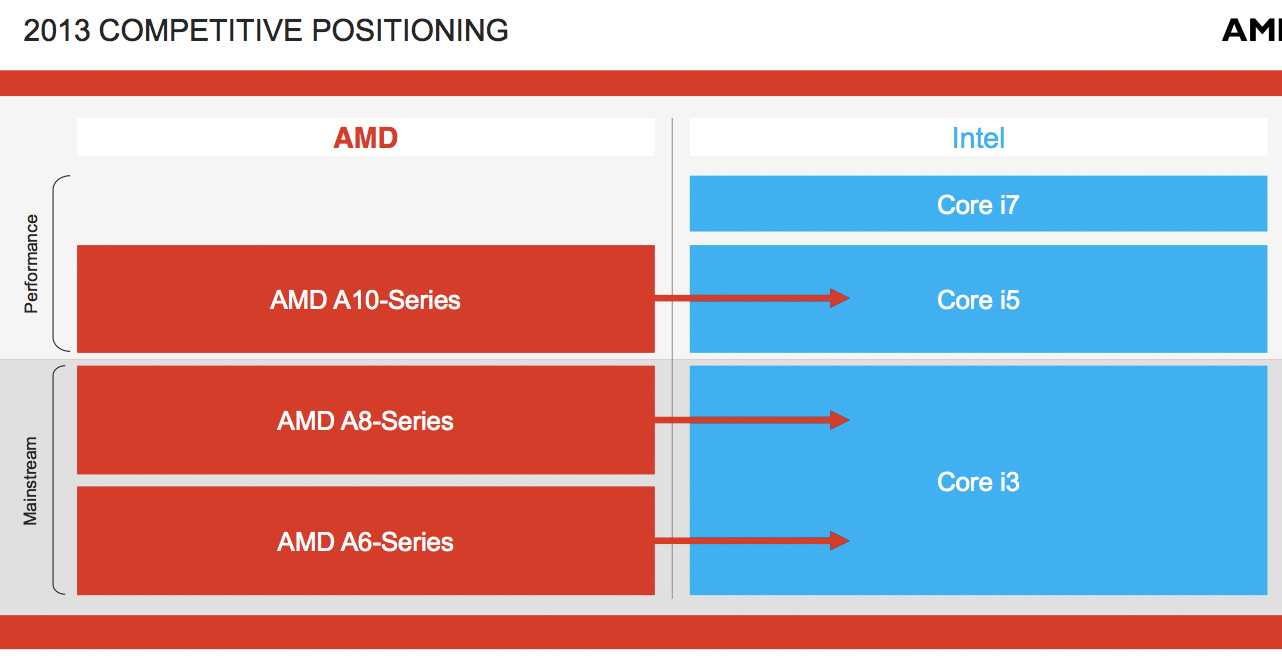Select the blue Intel column header
Screen dimensions: 1282x663
(978, 138)
